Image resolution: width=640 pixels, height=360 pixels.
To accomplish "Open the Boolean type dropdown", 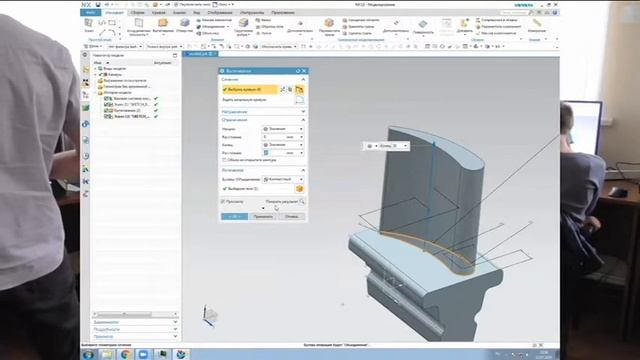I will coord(282,179).
